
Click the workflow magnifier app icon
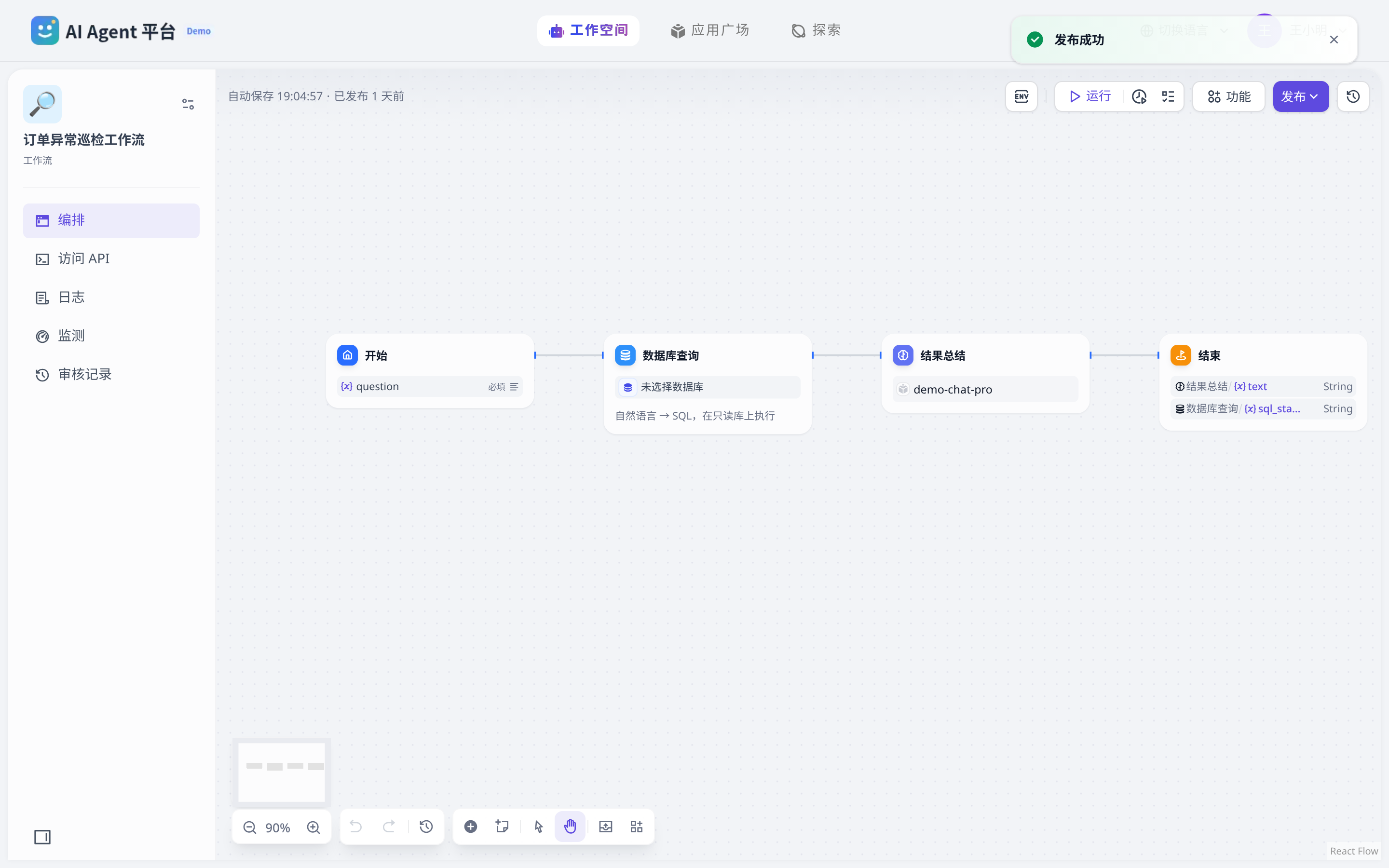(x=42, y=104)
